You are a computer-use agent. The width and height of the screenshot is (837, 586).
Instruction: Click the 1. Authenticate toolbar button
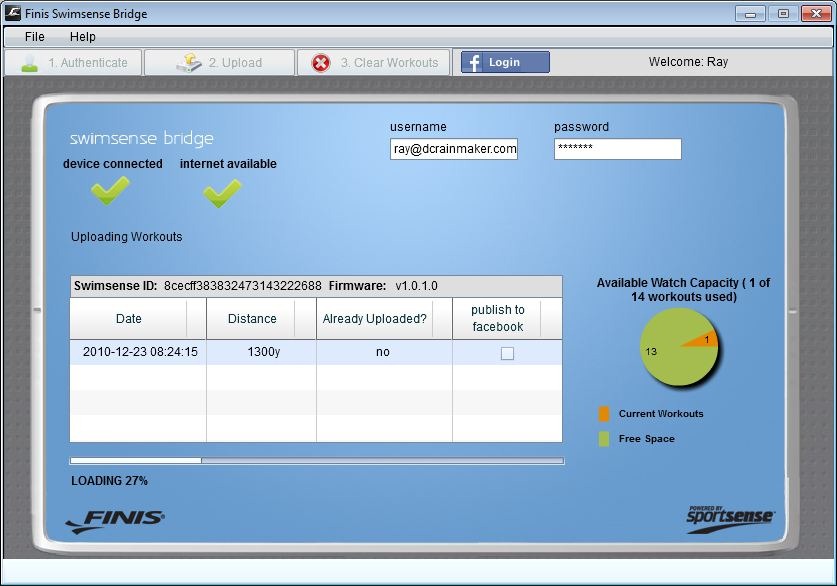(73, 62)
